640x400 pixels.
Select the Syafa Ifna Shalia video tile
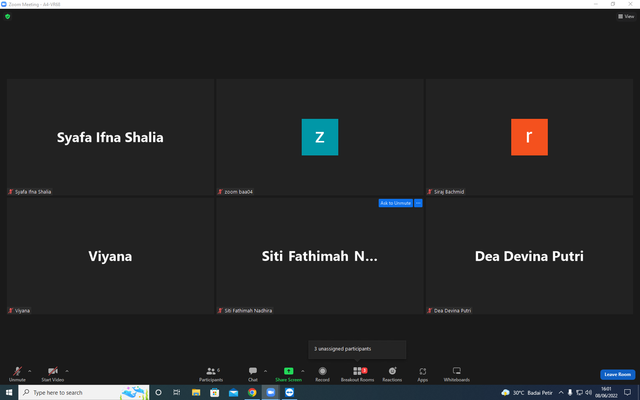(x=110, y=137)
